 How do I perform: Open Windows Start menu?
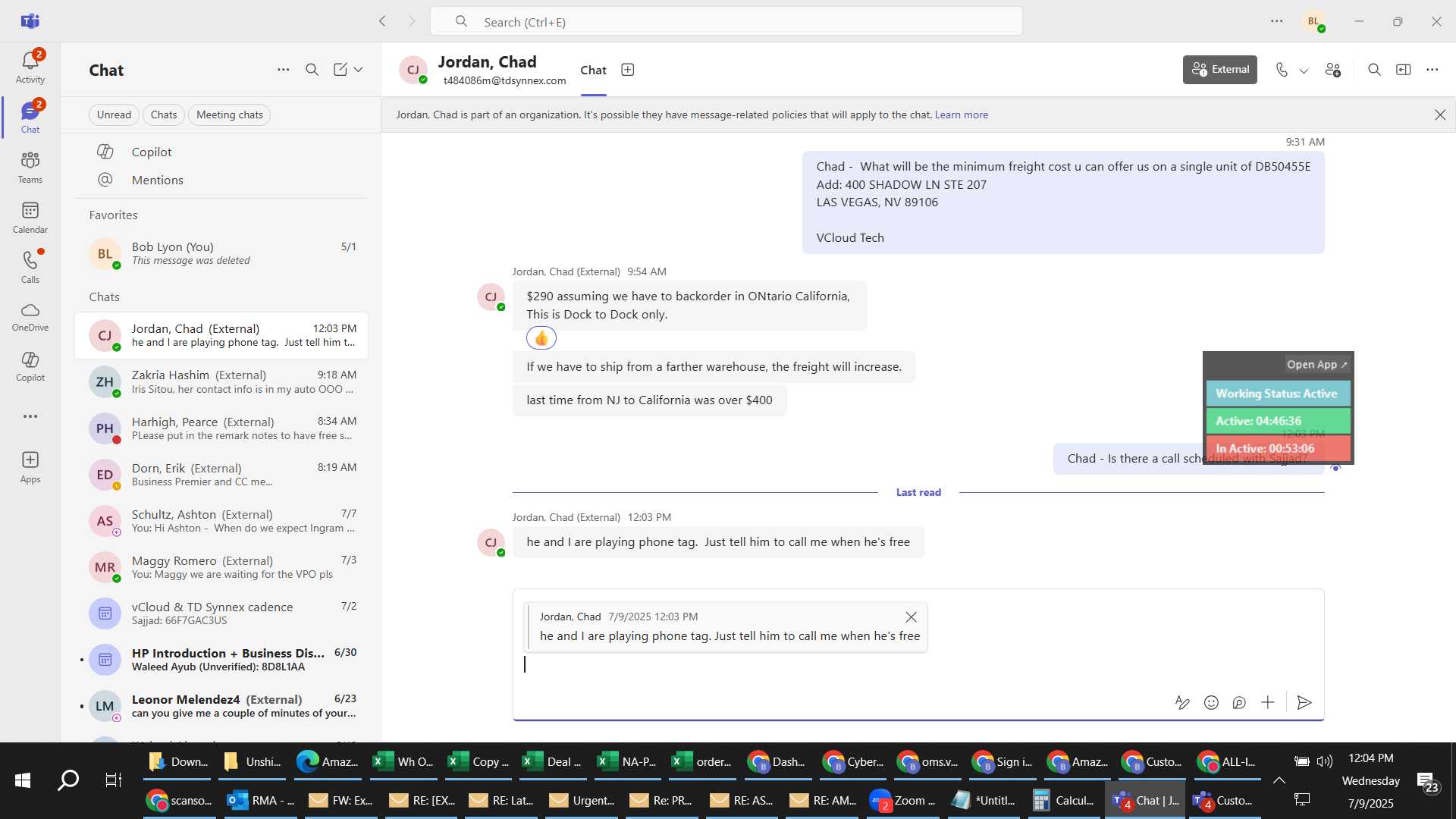(x=23, y=780)
